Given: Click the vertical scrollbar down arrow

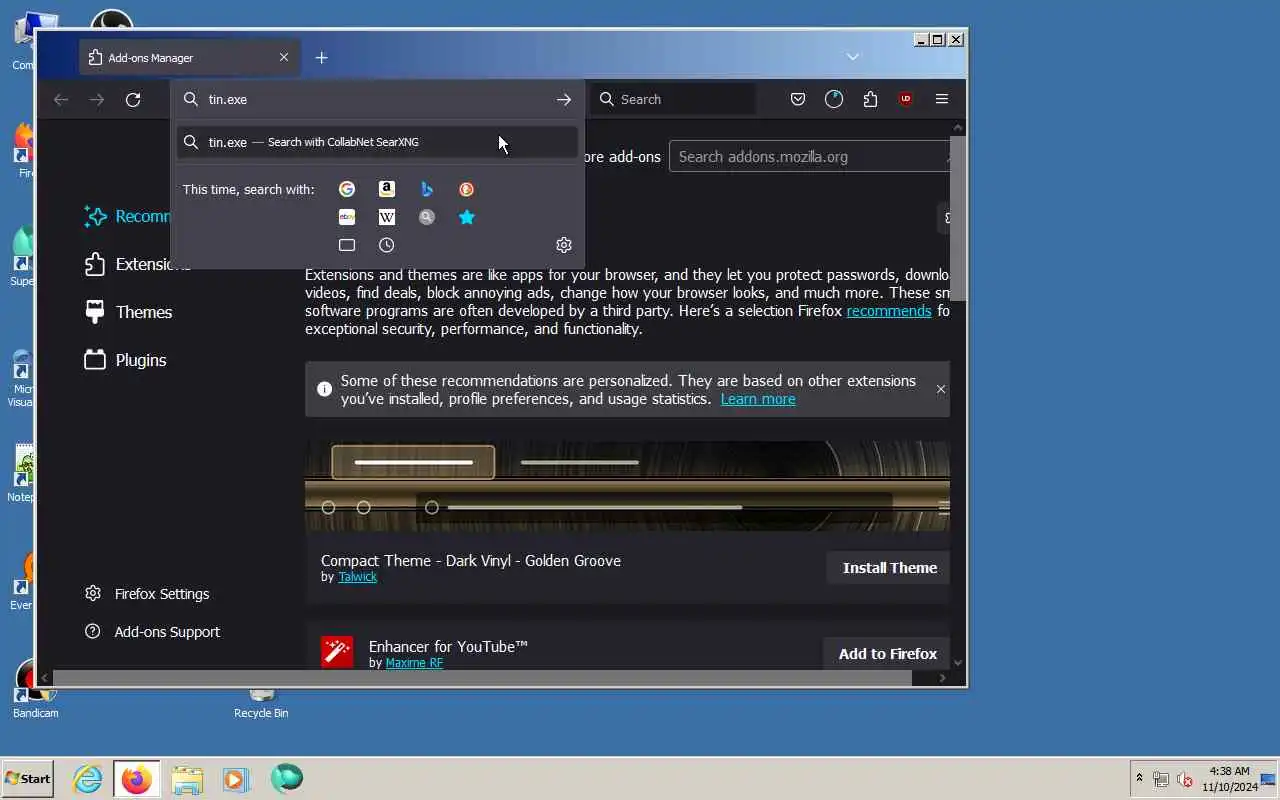Looking at the screenshot, I should (x=958, y=662).
